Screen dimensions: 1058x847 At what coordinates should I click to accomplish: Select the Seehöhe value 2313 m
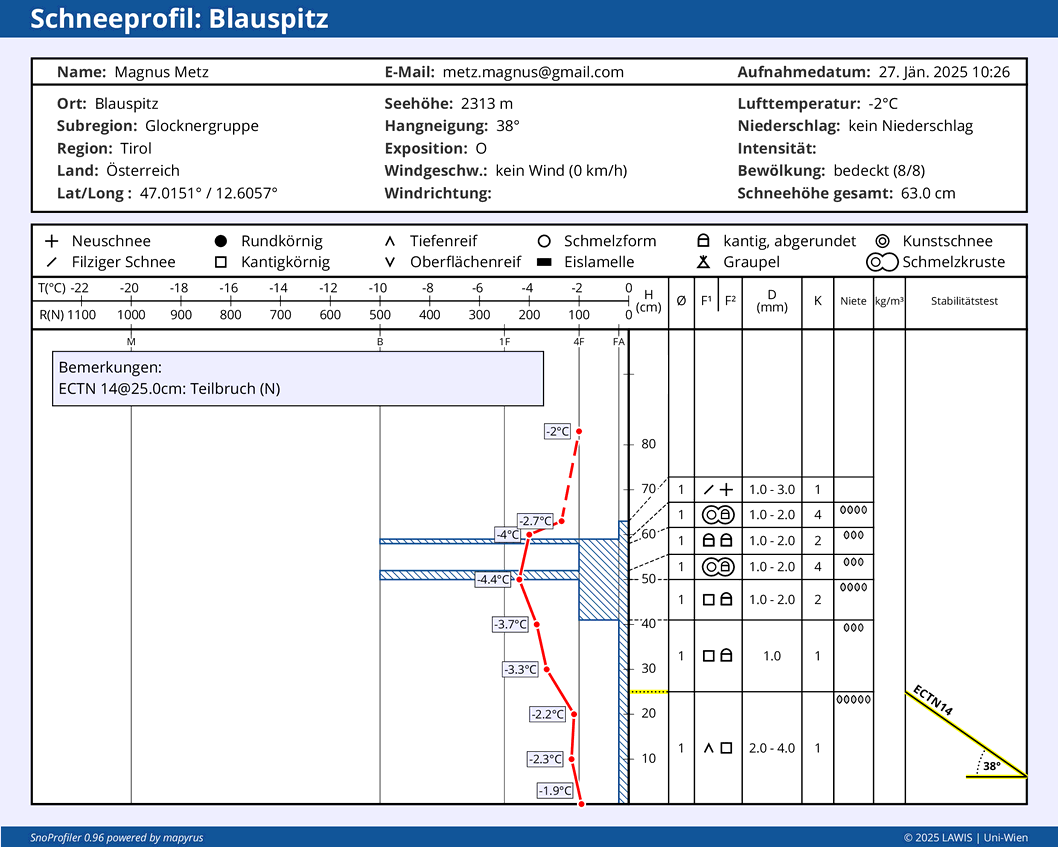point(486,104)
